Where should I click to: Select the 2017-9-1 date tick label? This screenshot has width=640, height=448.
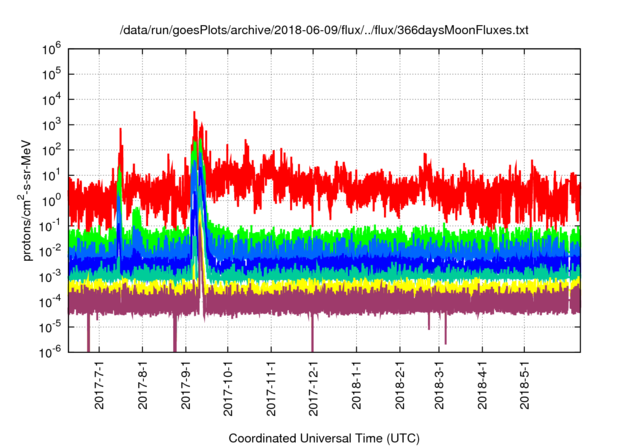point(186,386)
